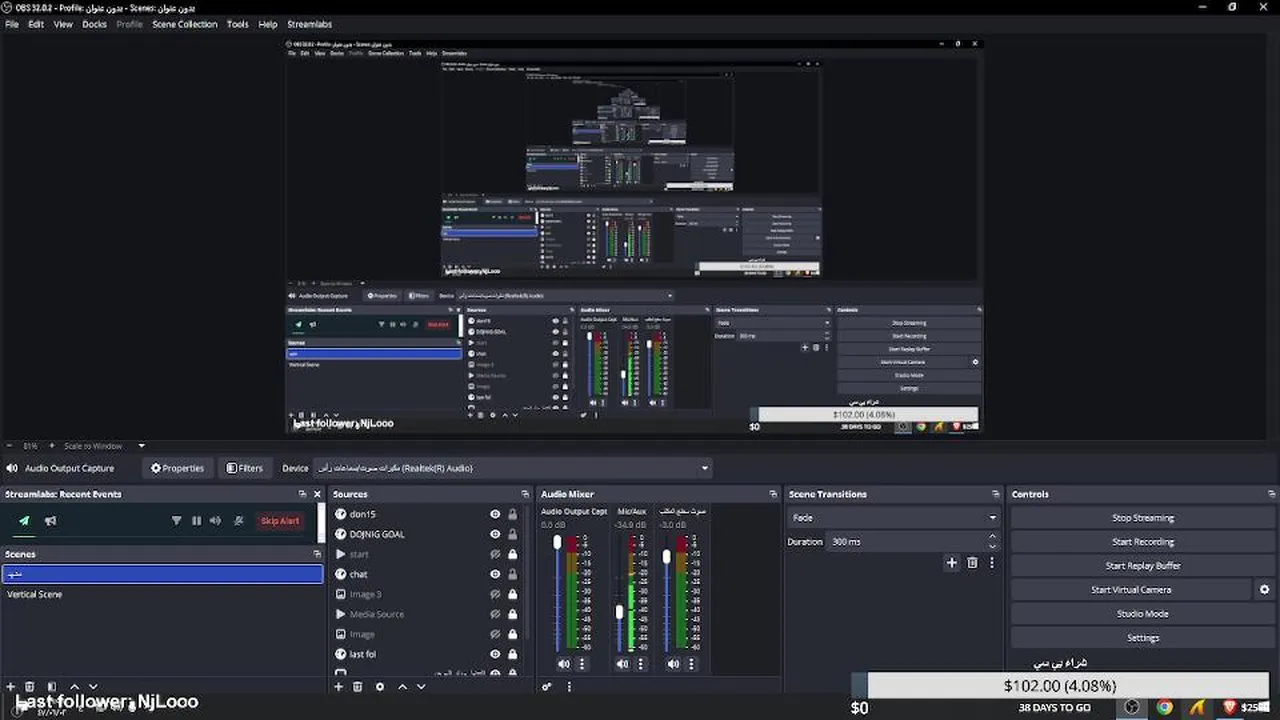Open the Tools menu
The width and height of the screenshot is (1280, 720).
[238, 24]
